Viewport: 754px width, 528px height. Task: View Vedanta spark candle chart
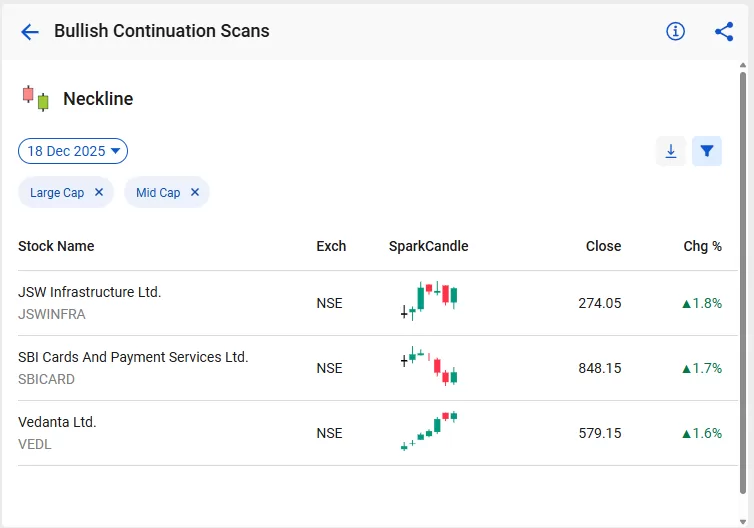point(429,431)
